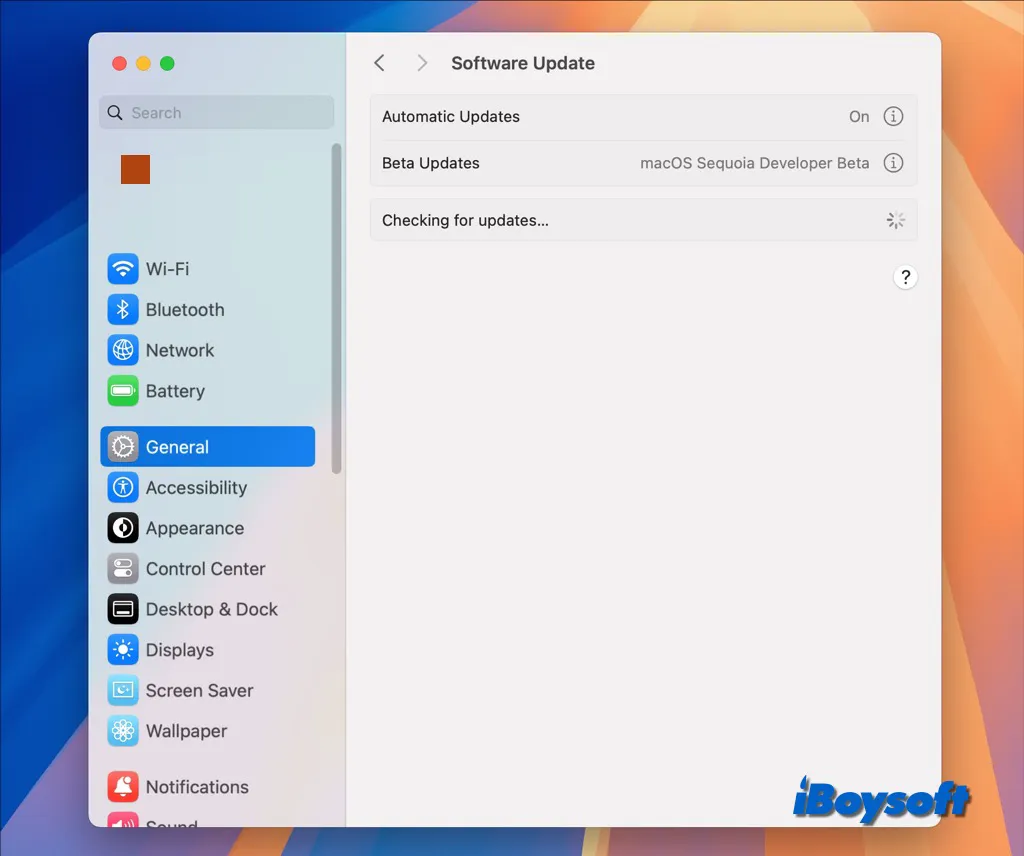
Task: Click the sidebar scrollbar
Action: 336,308
